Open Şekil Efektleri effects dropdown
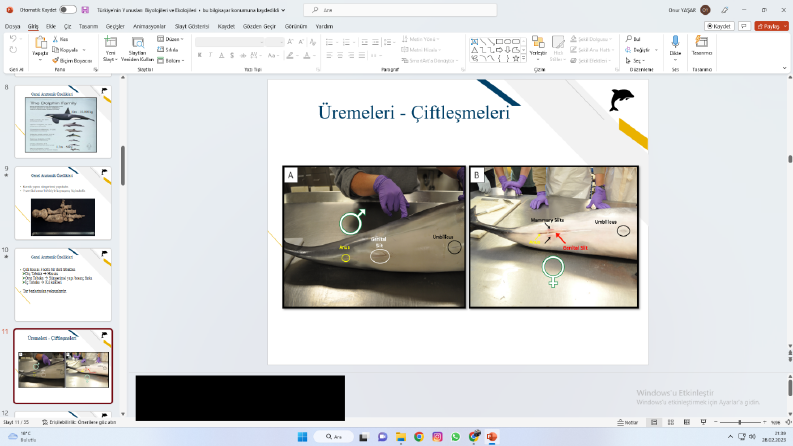Screen dimensions: 793x446 pyautogui.click(x=590, y=61)
